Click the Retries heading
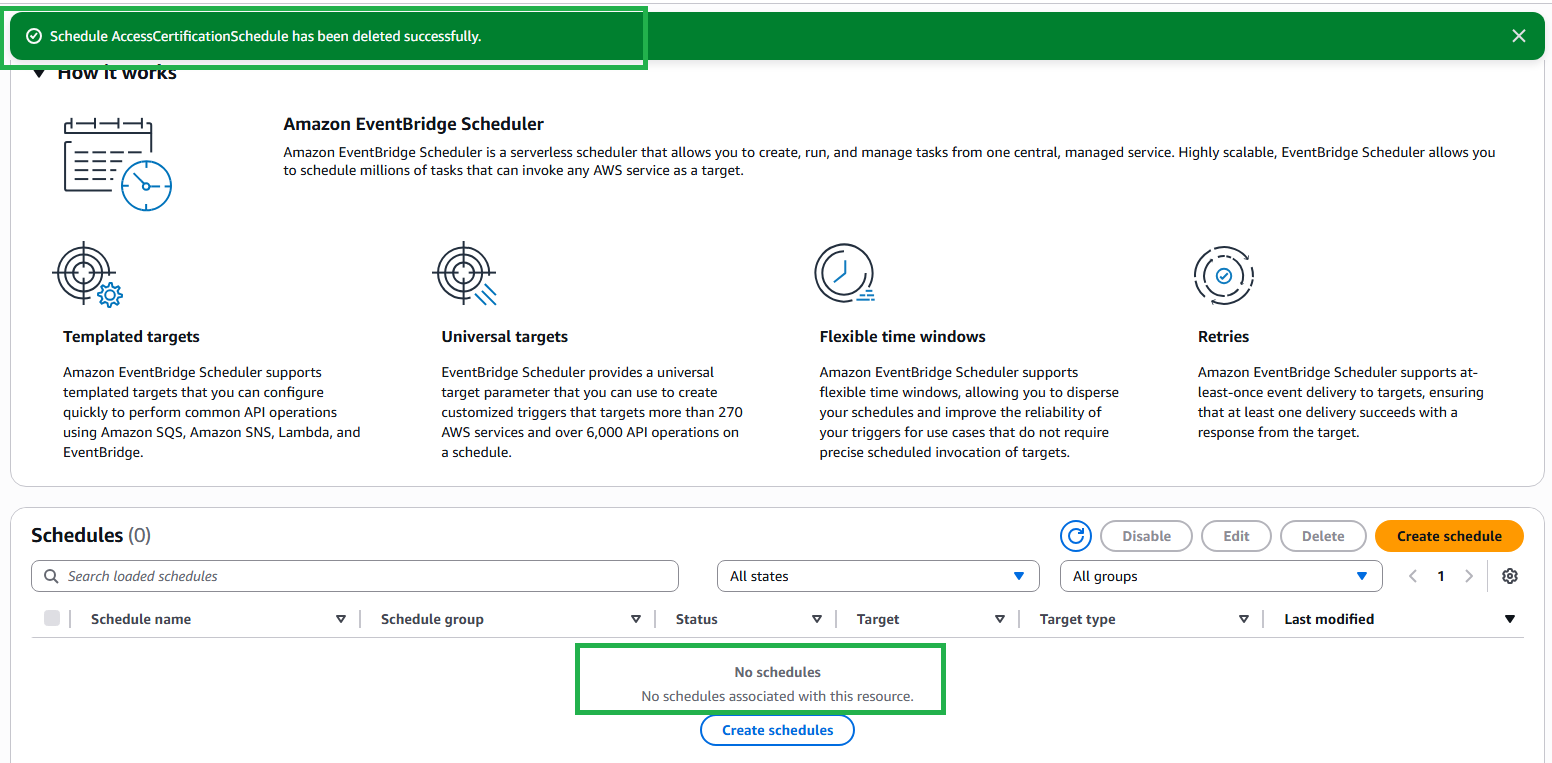Viewport: 1552px width, 763px height. 1224,337
